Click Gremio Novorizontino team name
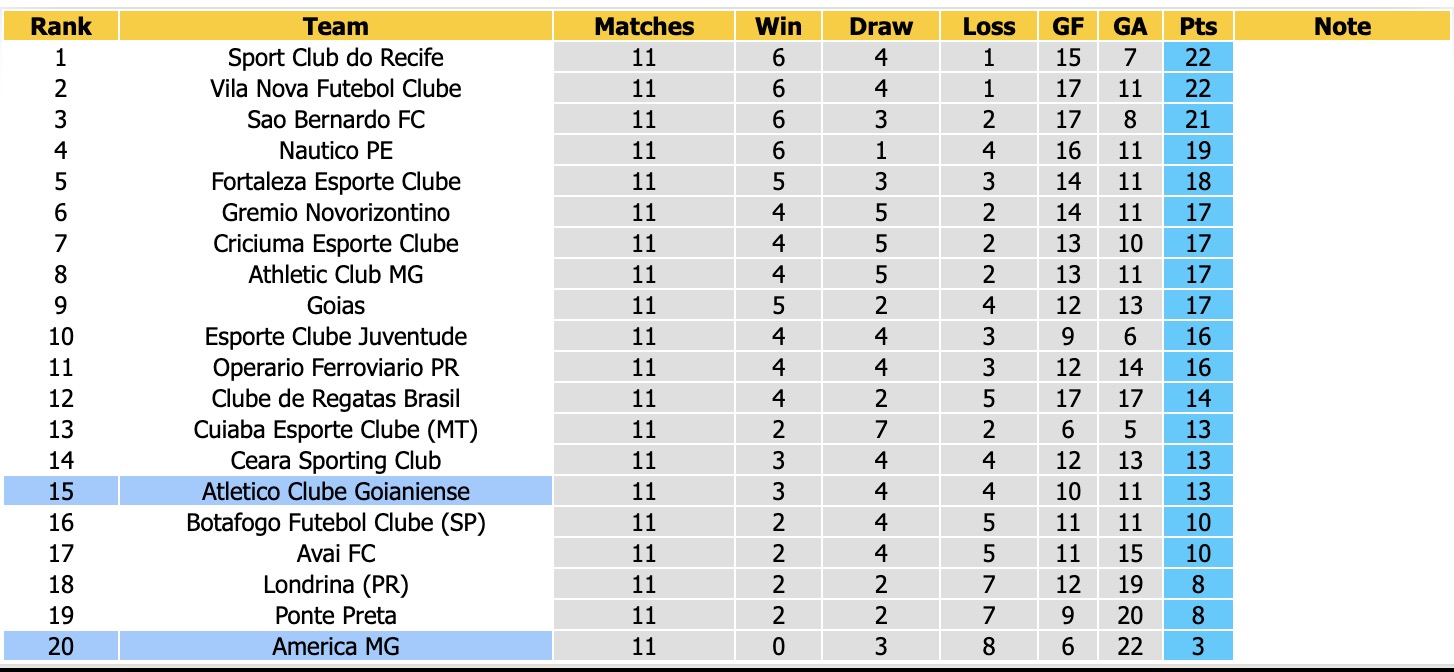1454x672 pixels. [336, 213]
